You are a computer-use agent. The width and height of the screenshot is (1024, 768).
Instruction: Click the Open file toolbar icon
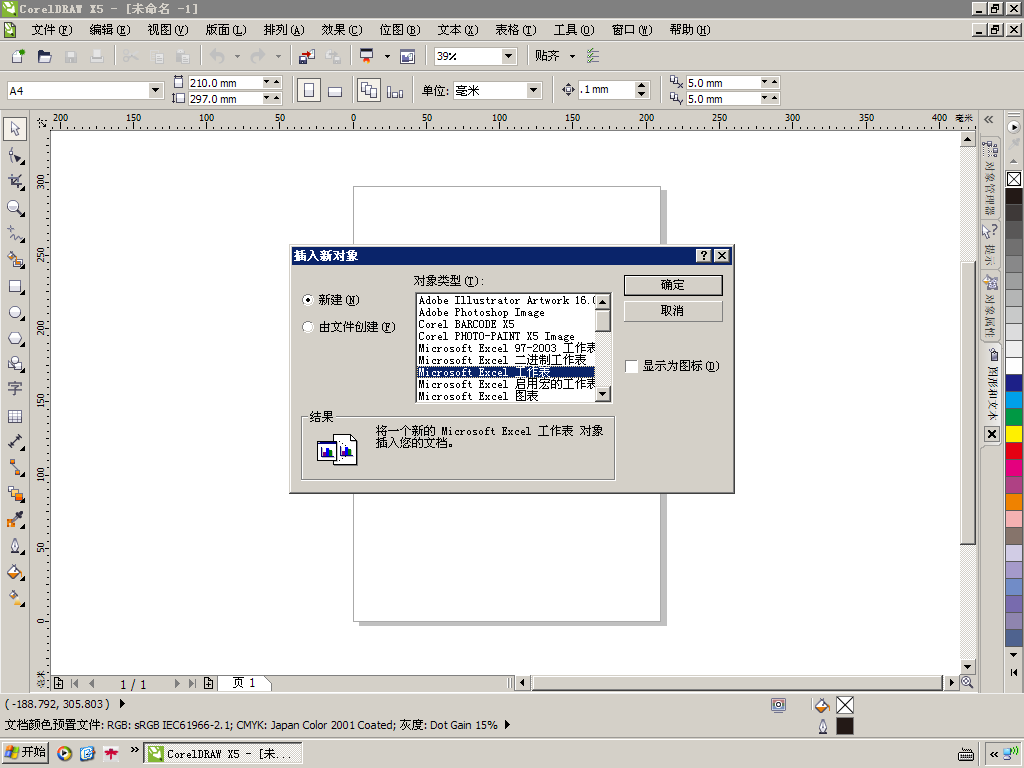coord(44,56)
